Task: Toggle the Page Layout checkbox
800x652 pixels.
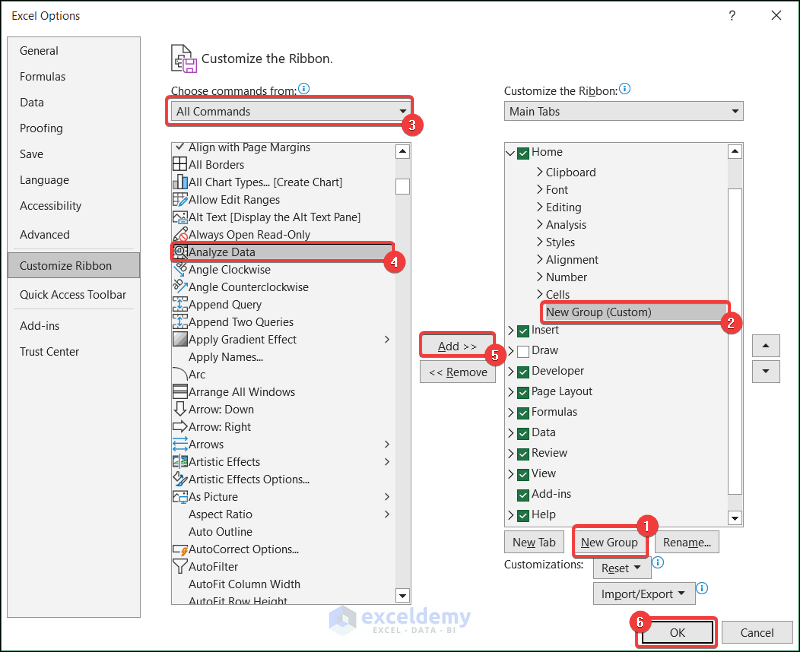Action: (522, 392)
